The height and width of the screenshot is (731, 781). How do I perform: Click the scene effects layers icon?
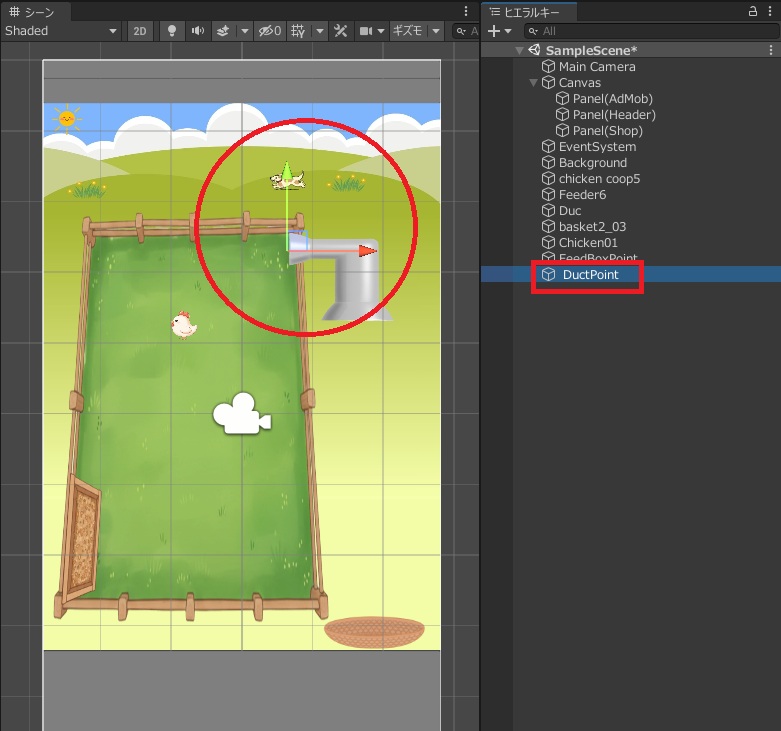222,31
